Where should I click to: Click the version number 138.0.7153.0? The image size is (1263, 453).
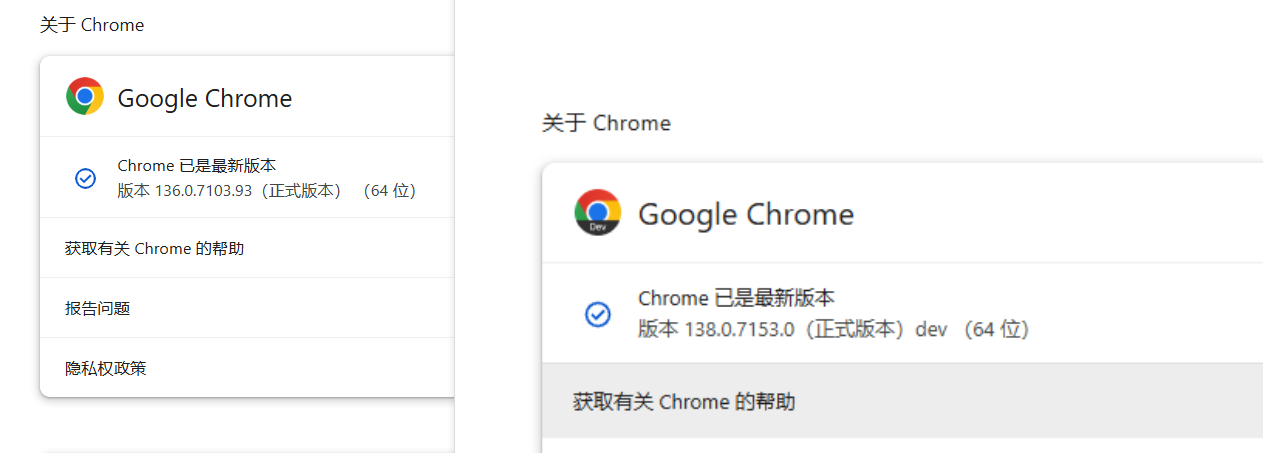click(x=739, y=329)
